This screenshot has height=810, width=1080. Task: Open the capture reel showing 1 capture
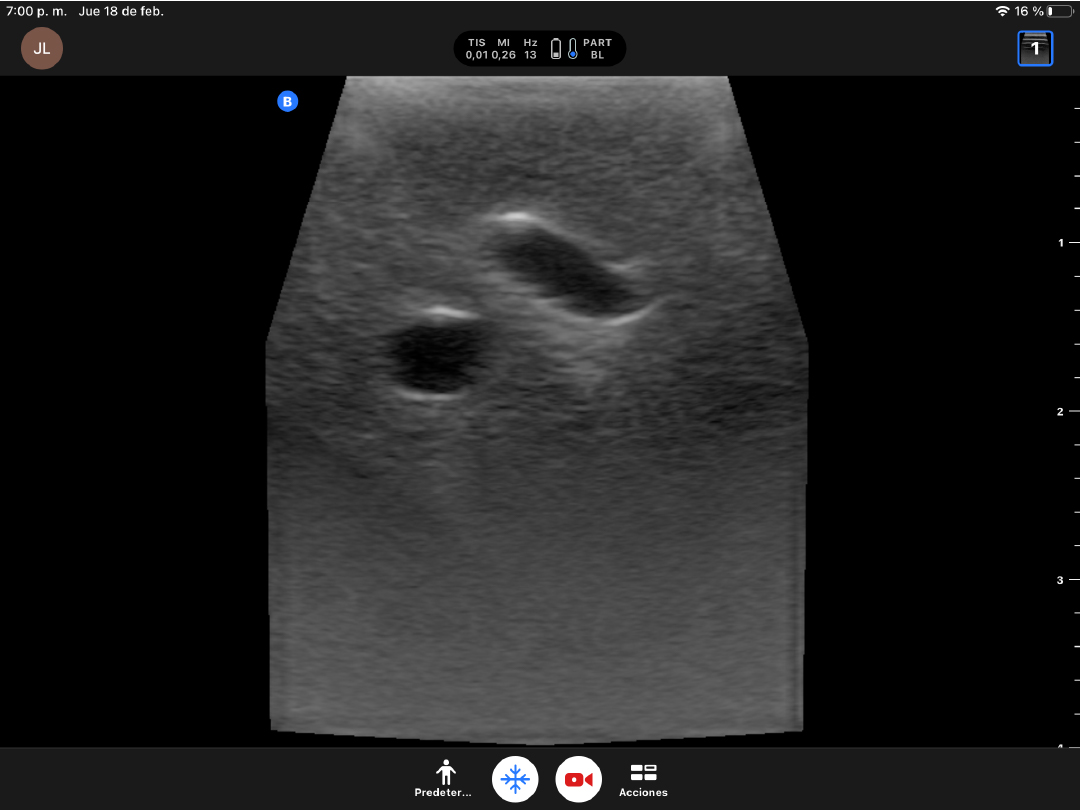(1035, 48)
